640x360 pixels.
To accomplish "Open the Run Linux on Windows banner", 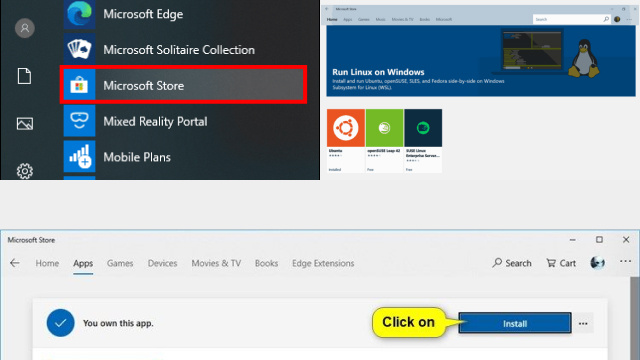I will coord(481,61).
